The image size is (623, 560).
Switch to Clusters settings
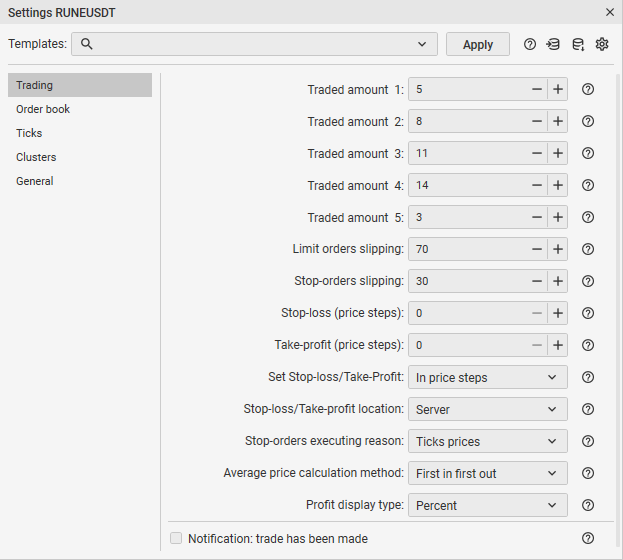point(80,157)
